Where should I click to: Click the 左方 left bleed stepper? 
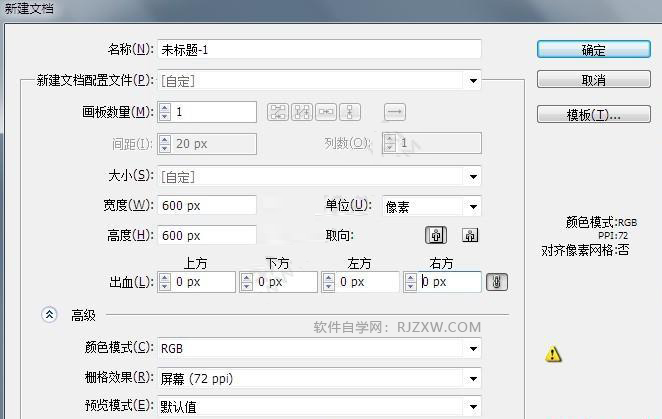click(328, 282)
